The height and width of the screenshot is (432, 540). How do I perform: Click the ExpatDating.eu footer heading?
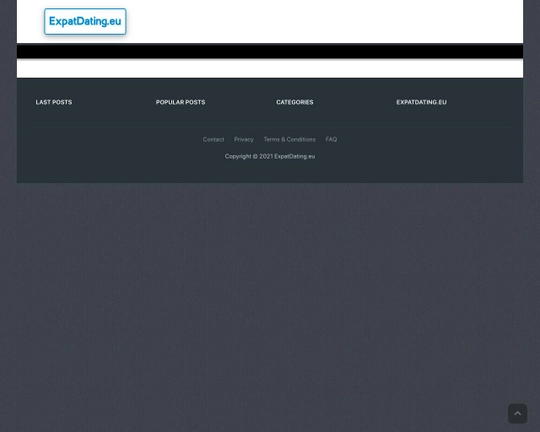(421, 102)
